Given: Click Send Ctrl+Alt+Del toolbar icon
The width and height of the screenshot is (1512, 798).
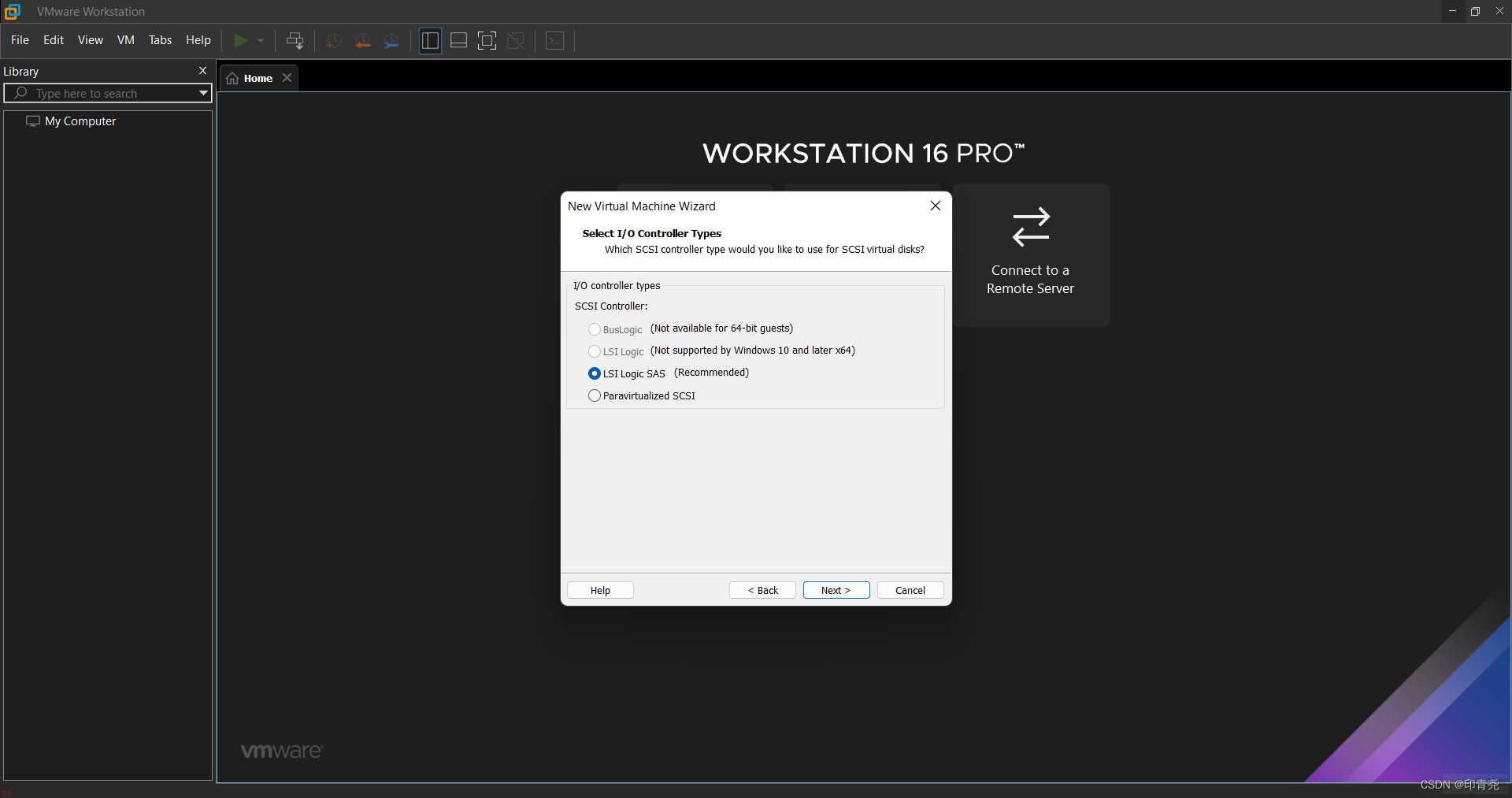Looking at the screenshot, I should [x=295, y=40].
